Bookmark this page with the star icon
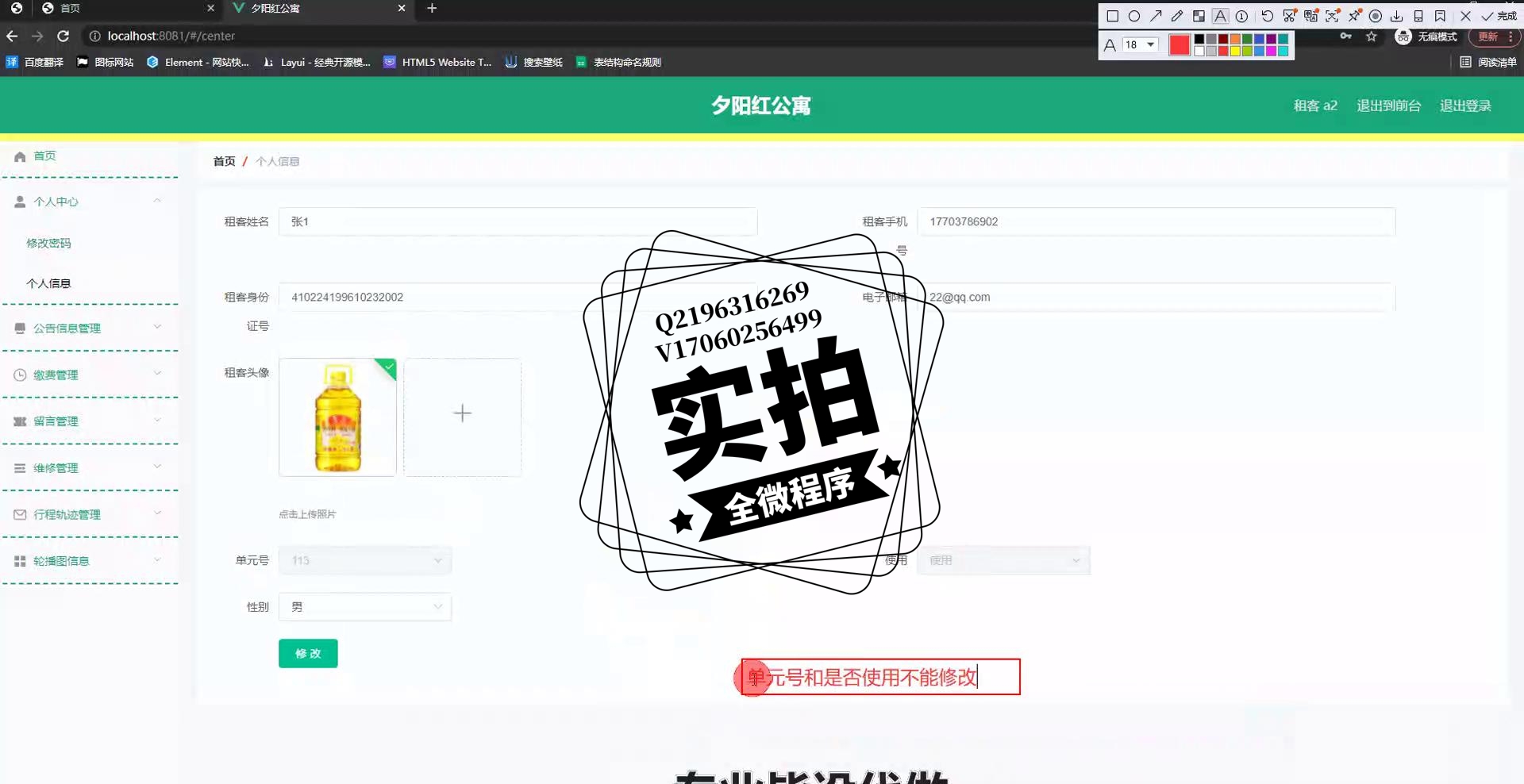 (x=1371, y=37)
